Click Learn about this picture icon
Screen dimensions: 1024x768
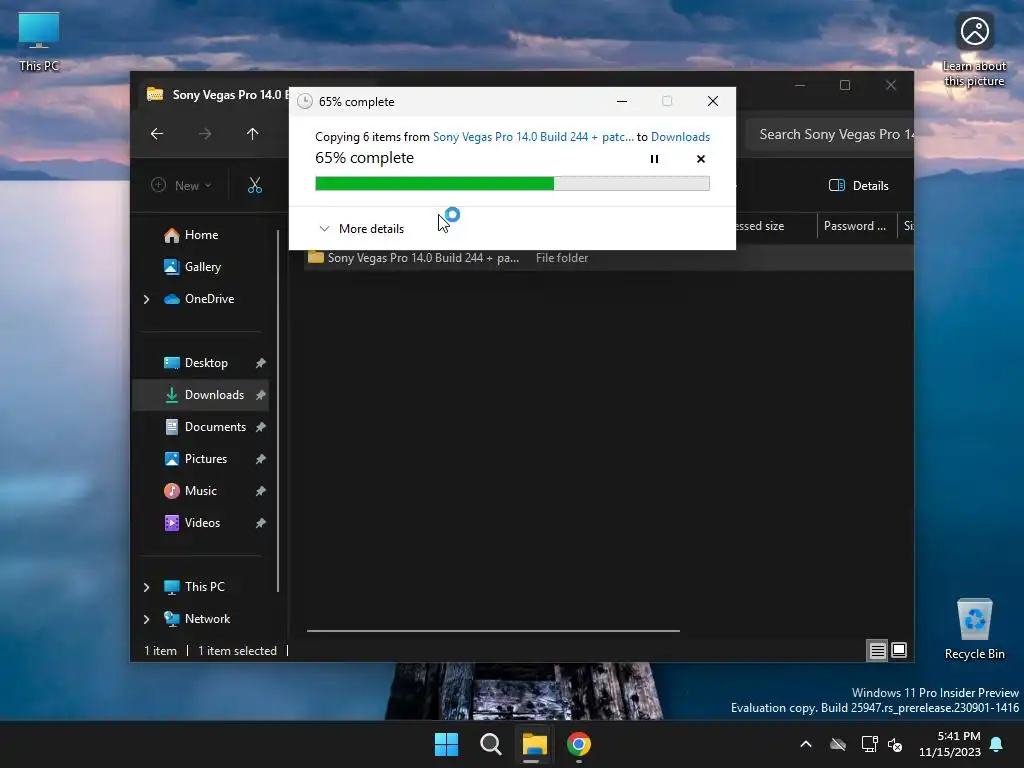click(974, 49)
